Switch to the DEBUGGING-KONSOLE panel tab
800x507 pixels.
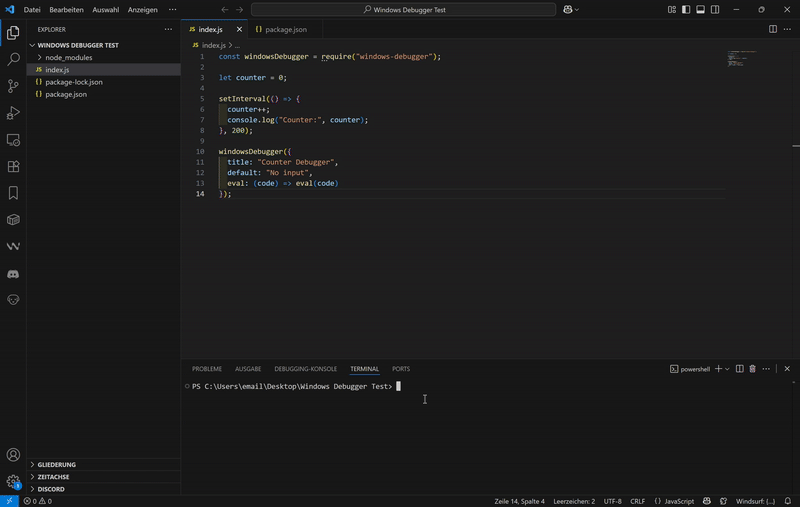(x=305, y=369)
